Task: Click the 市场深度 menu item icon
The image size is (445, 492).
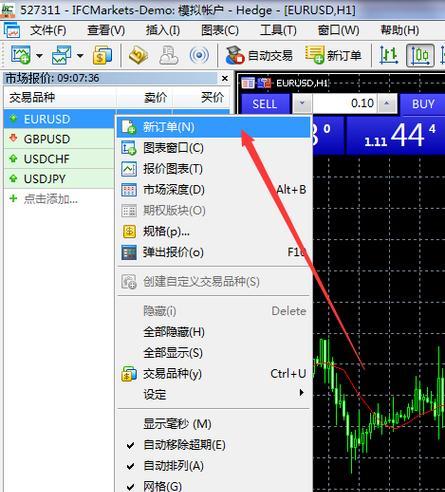Action: pyautogui.click(x=129, y=190)
